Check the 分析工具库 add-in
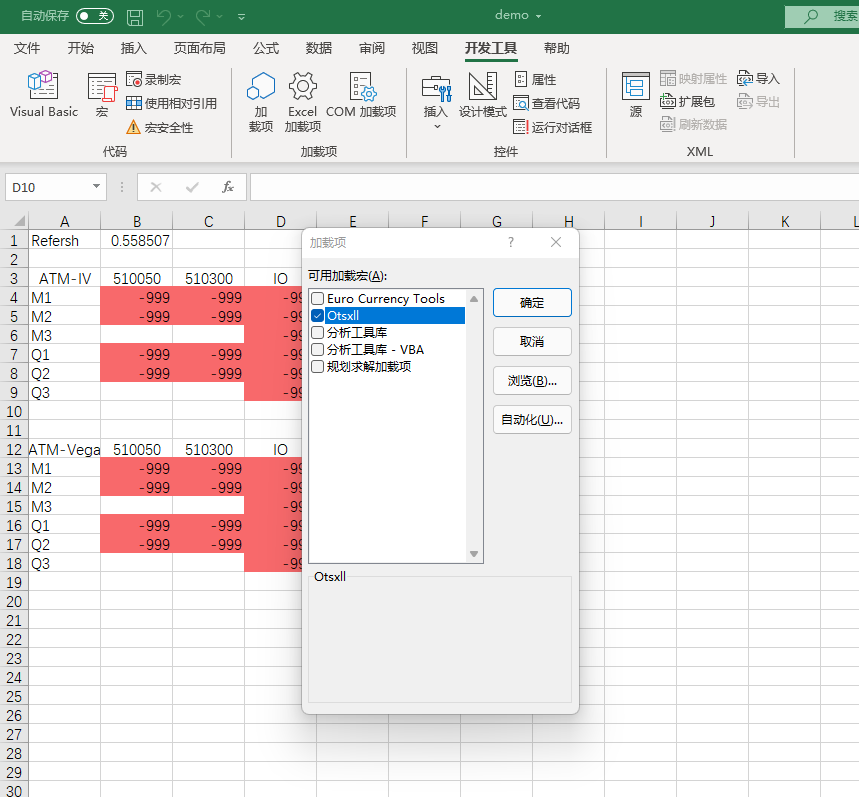The image size is (859, 797). [x=317, y=331]
